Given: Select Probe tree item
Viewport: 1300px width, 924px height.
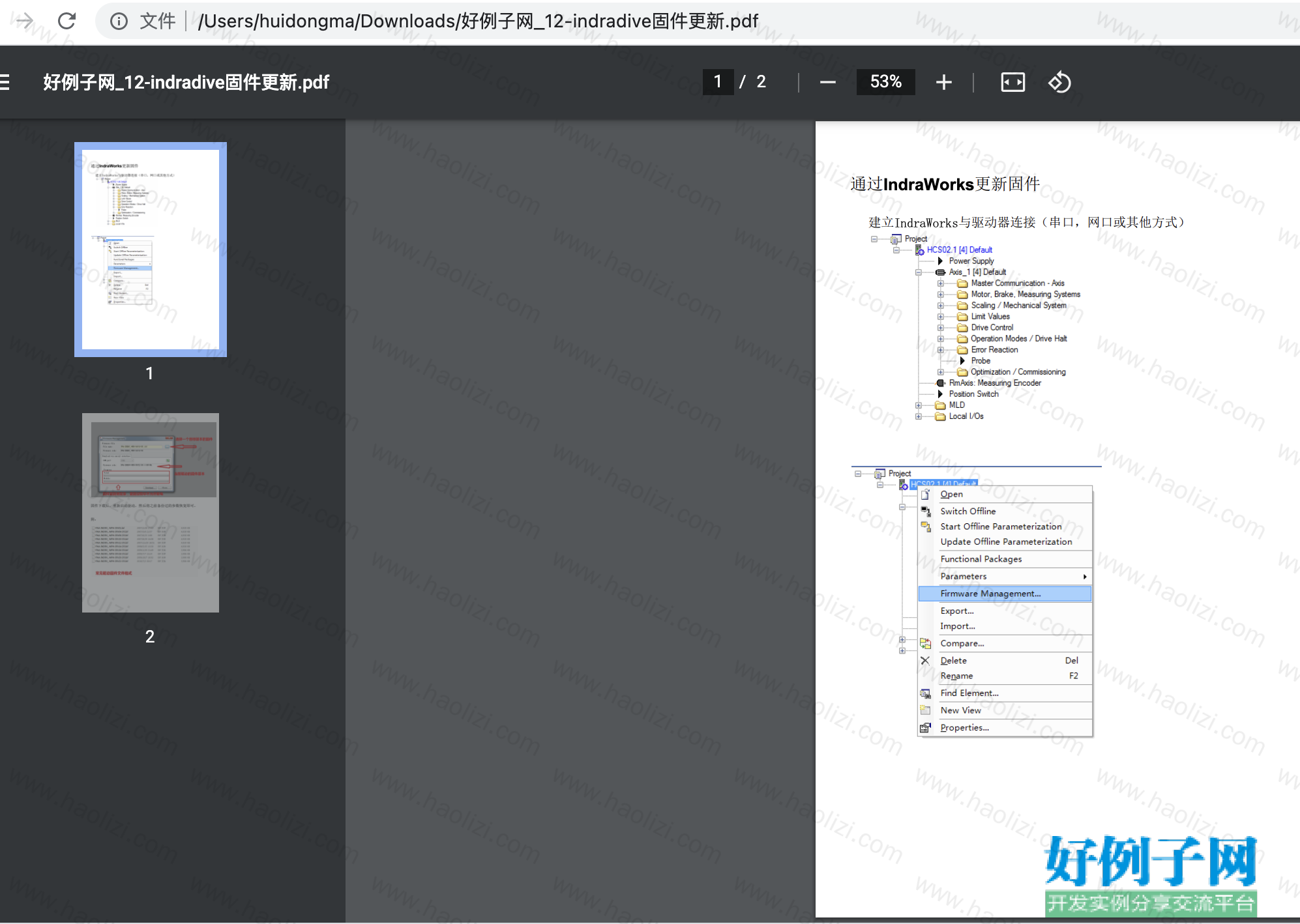Looking at the screenshot, I should (x=981, y=361).
